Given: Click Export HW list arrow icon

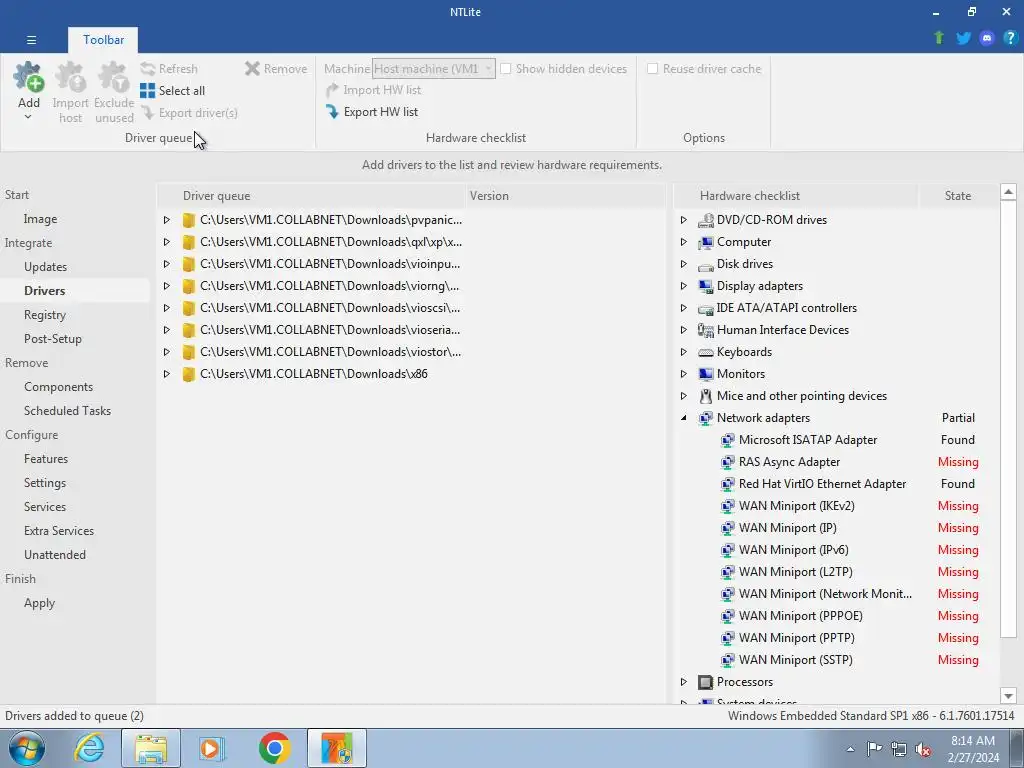Looking at the screenshot, I should point(332,112).
